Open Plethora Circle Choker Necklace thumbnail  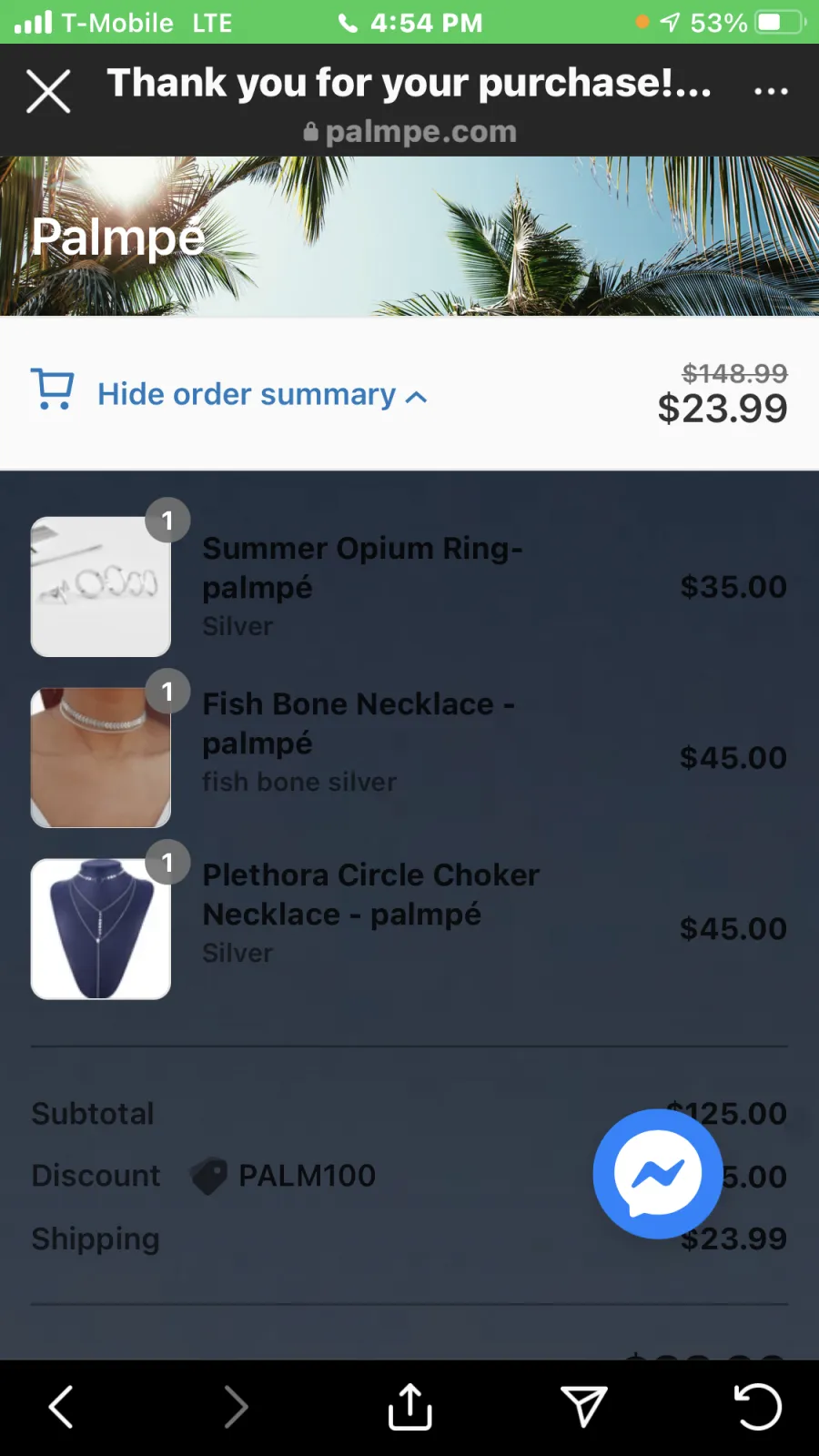pos(101,929)
